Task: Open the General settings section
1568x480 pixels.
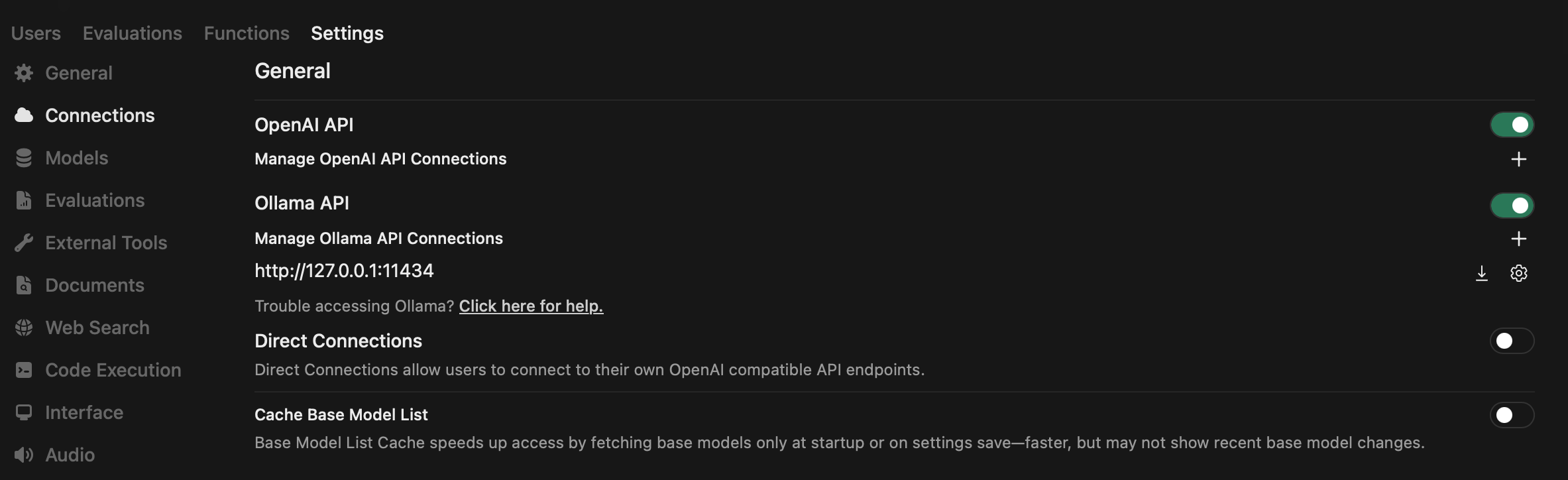Action: coord(78,73)
